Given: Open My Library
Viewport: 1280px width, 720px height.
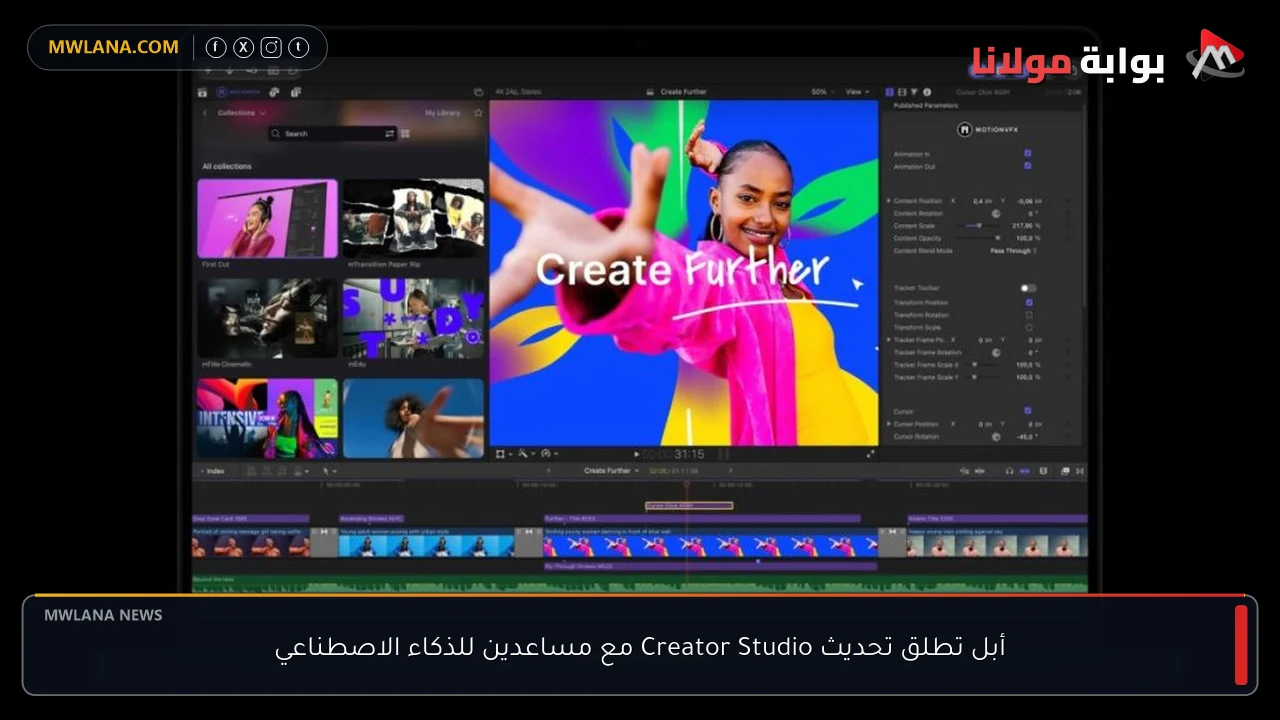Looking at the screenshot, I should 442,113.
